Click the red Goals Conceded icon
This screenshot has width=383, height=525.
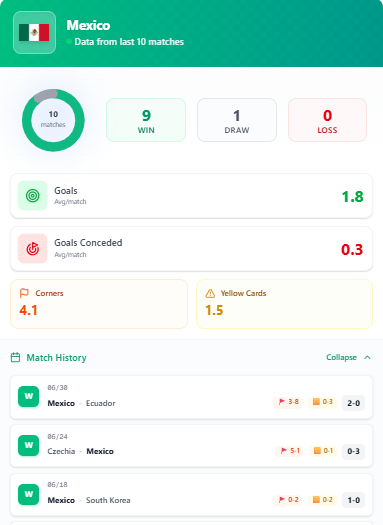pyautogui.click(x=32, y=248)
